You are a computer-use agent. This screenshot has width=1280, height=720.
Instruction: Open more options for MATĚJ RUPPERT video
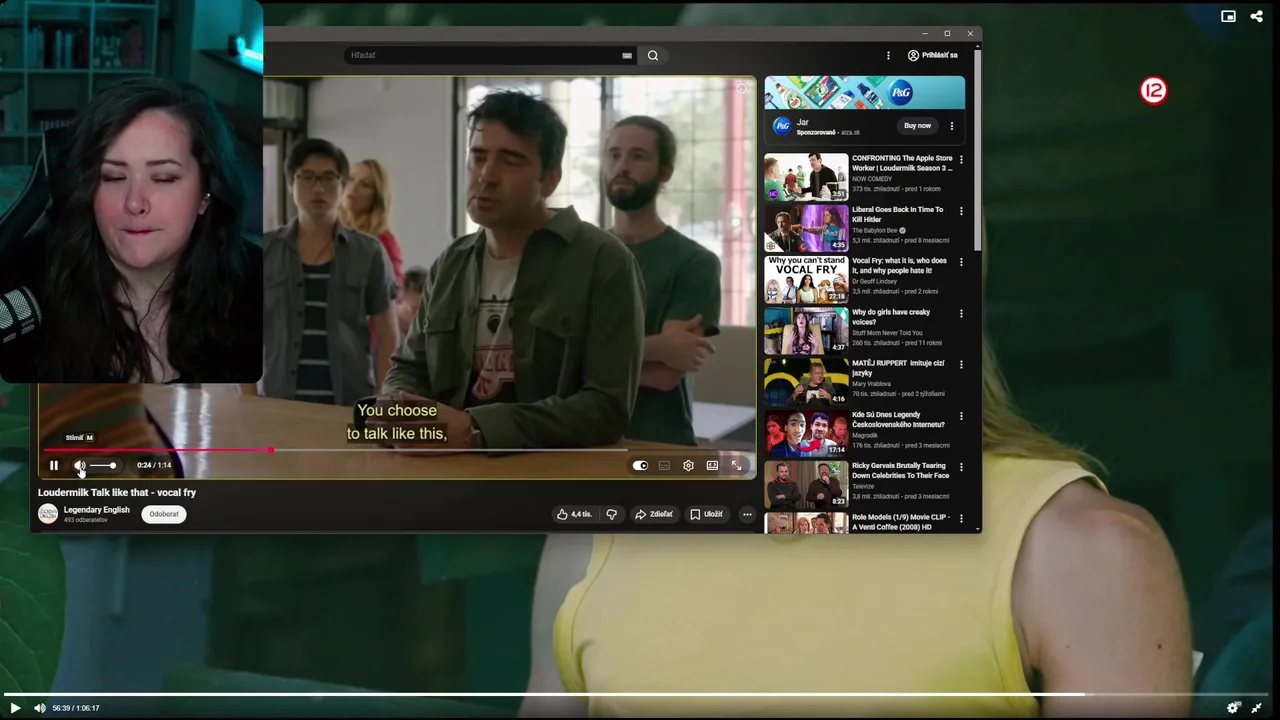pyautogui.click(x=961, y=365)
